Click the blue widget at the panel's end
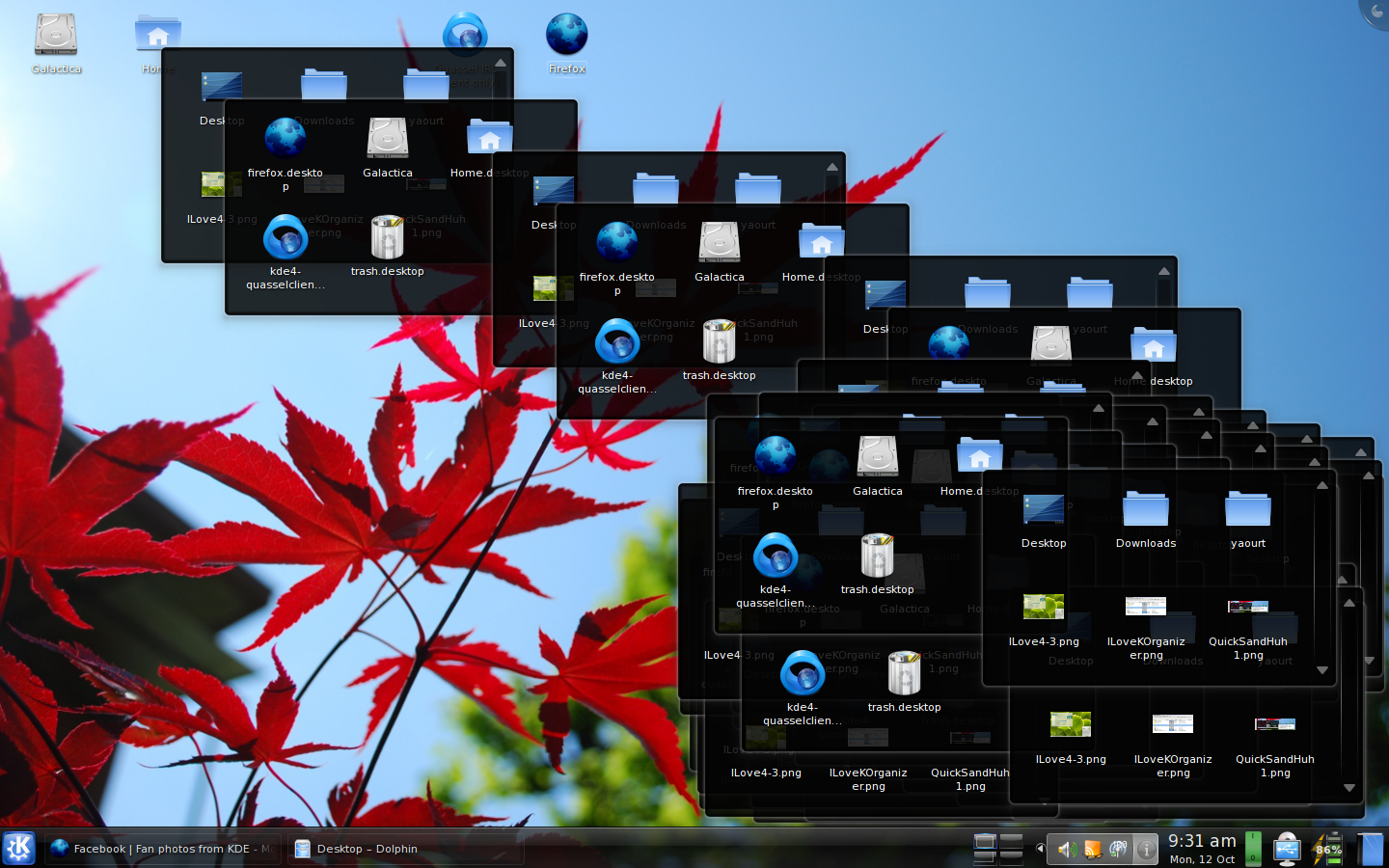Screen dimensions: 1389x868 1370,849
